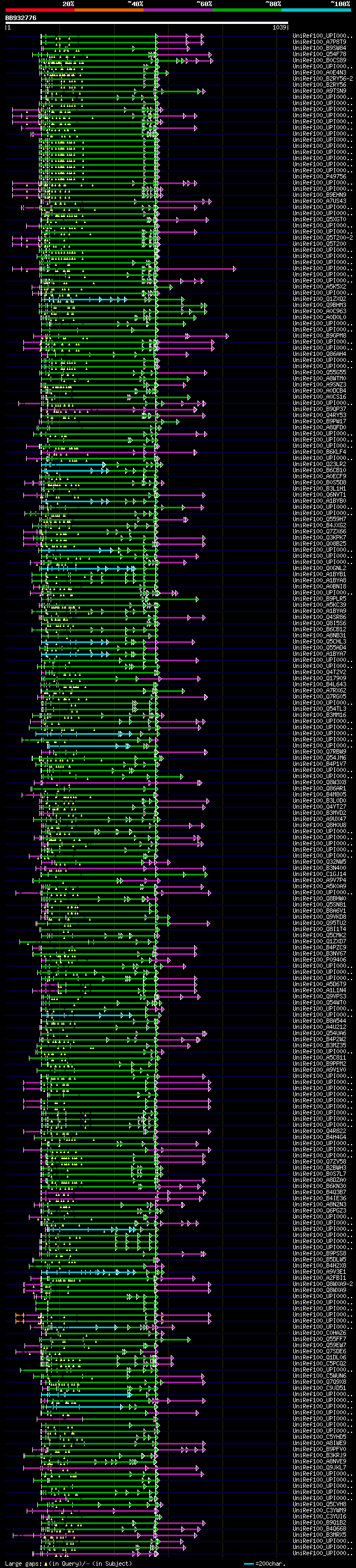Open hit UniRef100_A4U212
This screenshot has height=1568, width=356.
pos(319,1027)
